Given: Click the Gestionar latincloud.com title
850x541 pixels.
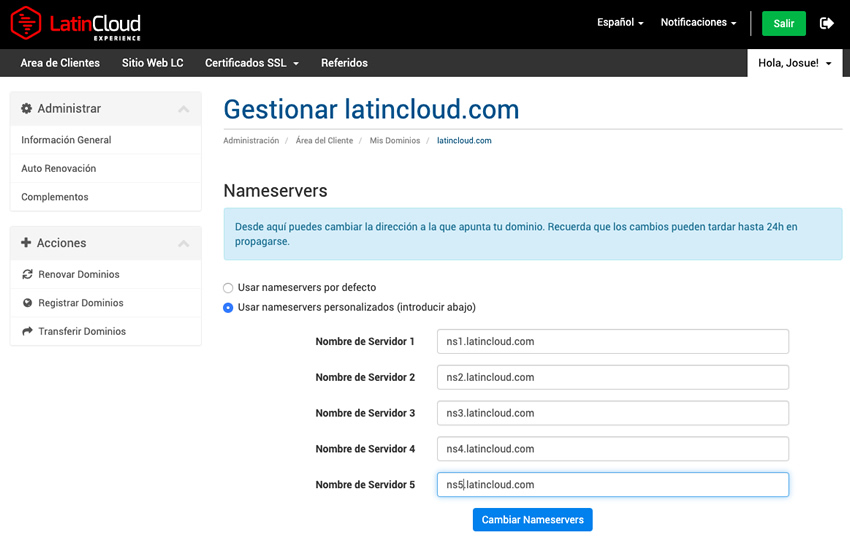Looking at the screenshot, I should 371,110.
